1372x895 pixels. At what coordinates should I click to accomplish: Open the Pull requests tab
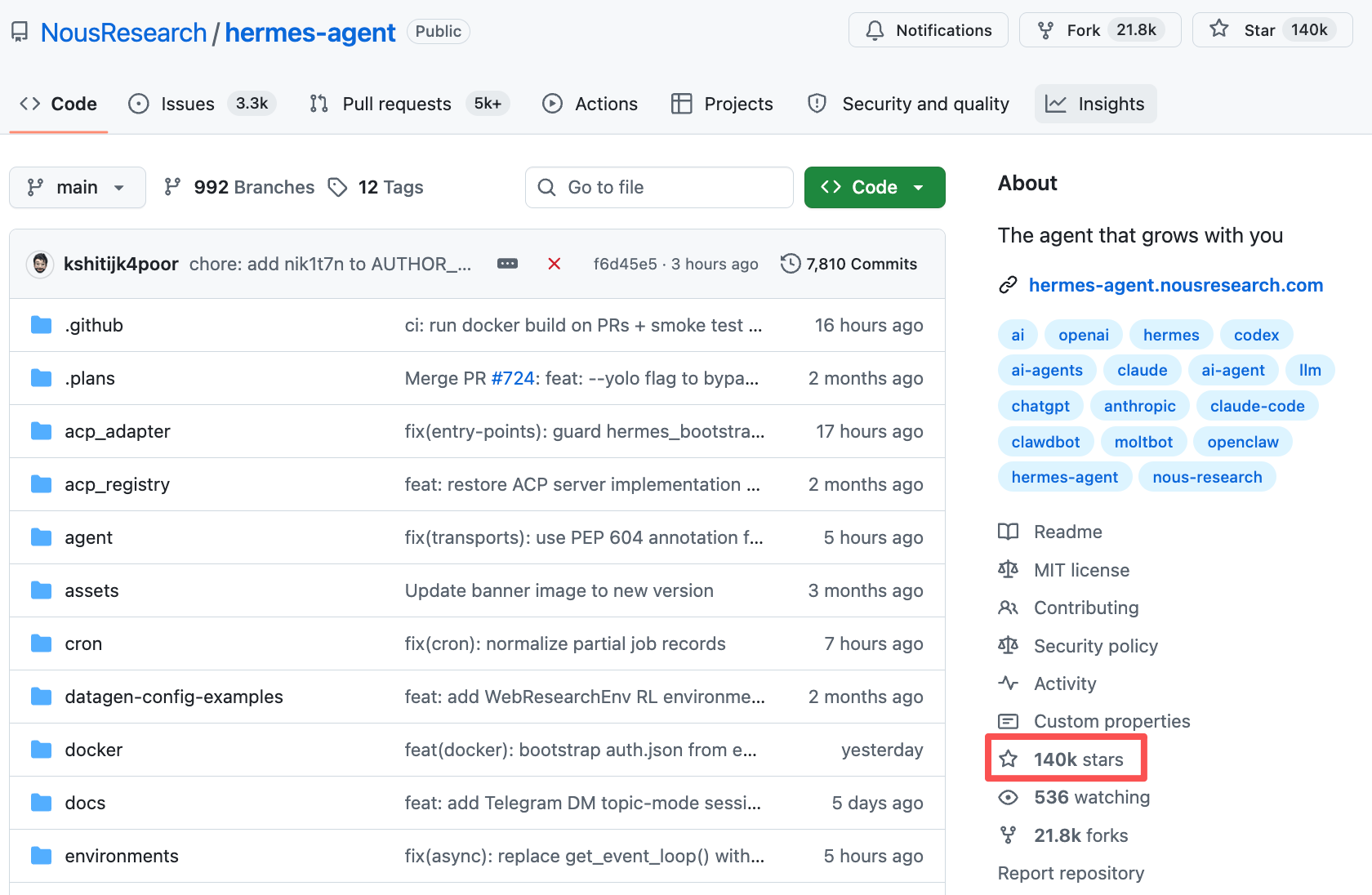(x=409, y=104)
